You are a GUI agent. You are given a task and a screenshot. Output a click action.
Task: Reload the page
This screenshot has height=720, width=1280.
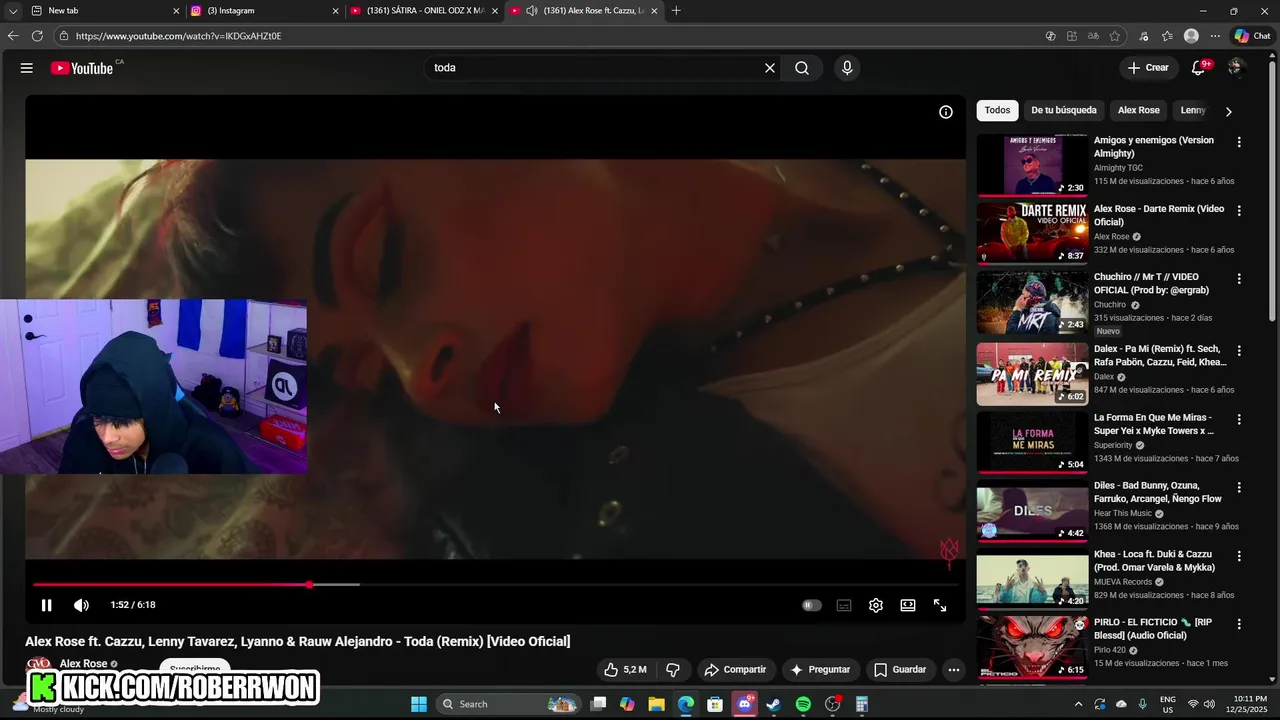[37, 36]
